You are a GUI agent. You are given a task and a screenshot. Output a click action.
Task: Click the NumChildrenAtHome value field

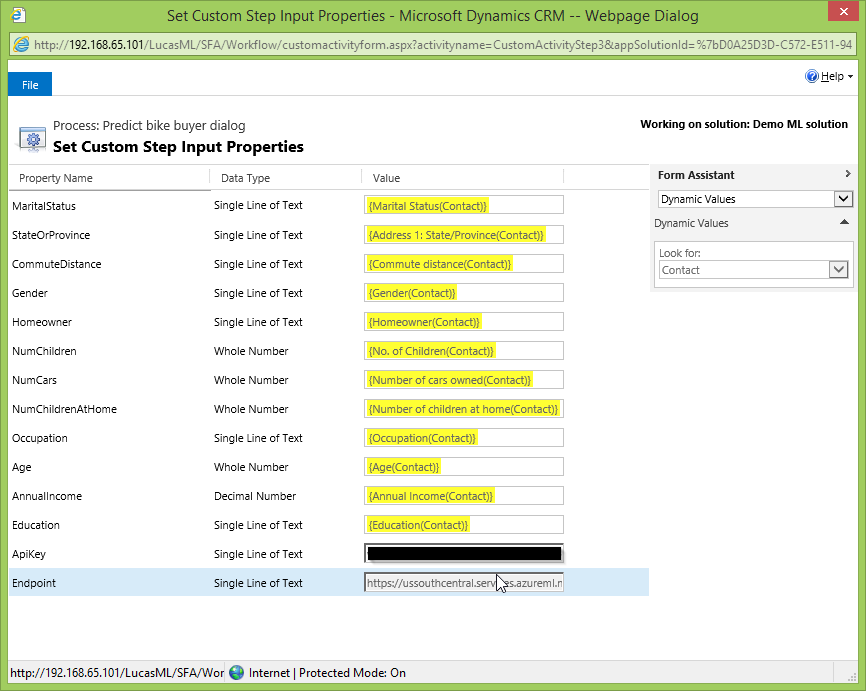[x=464, y=408]
